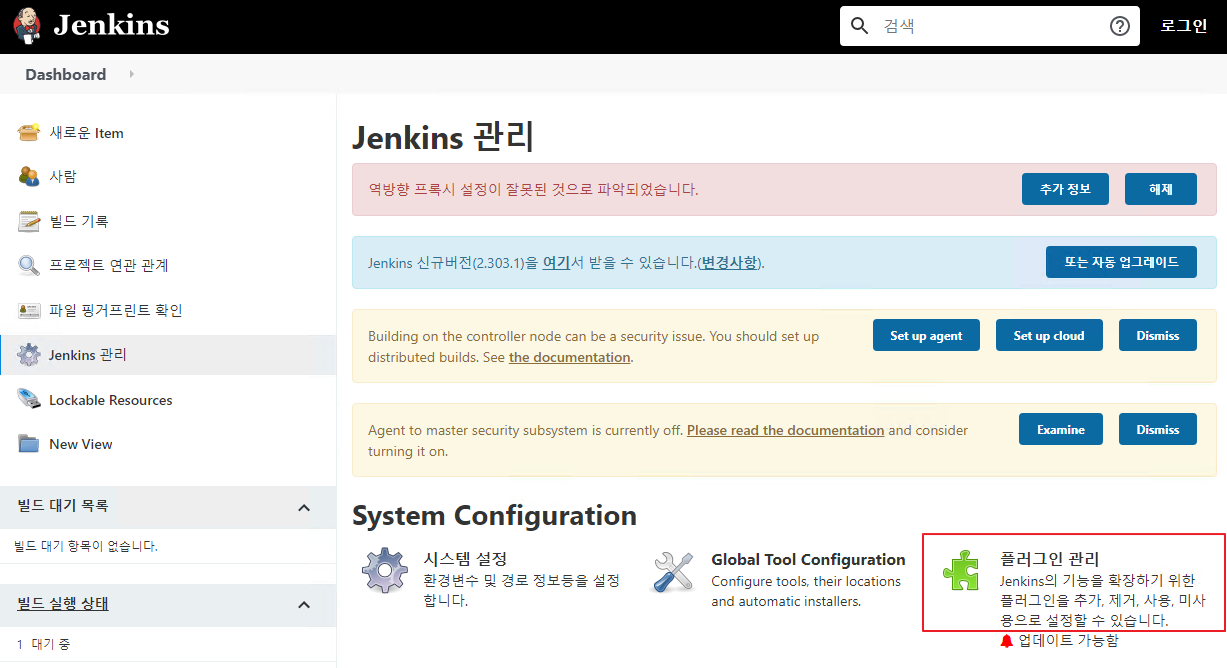Screen dimensions: 1227x668
Task: Open the 변경사항 changelog link
Action: pos(729,263)
